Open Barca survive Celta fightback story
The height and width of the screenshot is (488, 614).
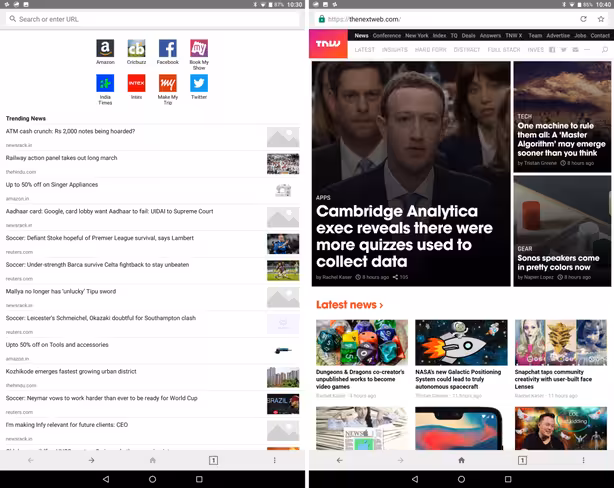point(153,271)
